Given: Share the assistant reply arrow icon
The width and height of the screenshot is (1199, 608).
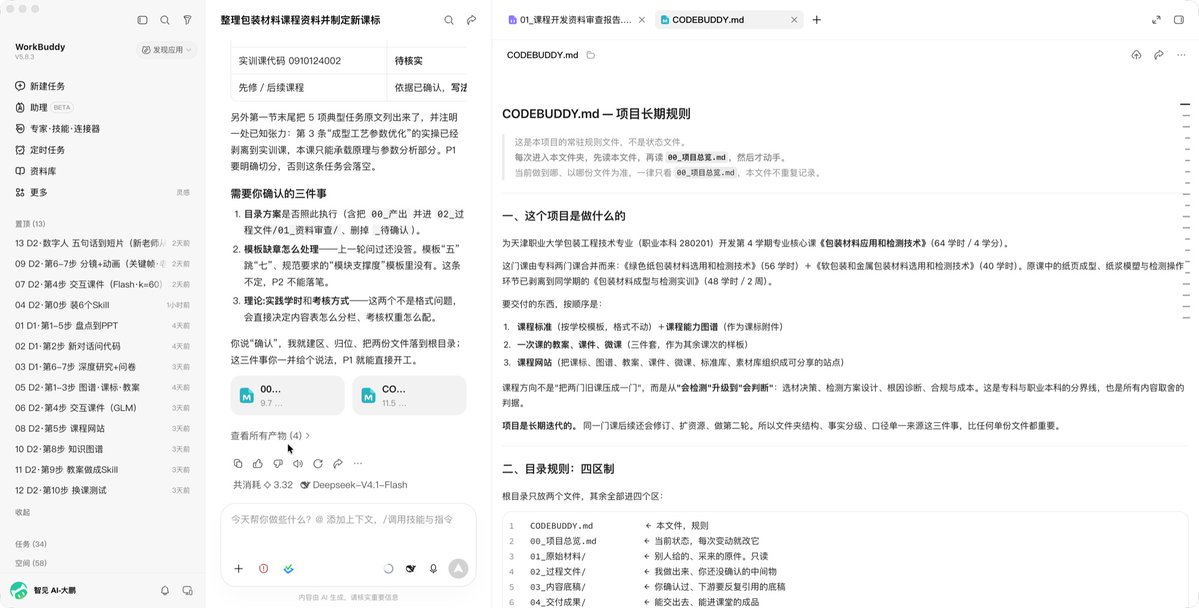Looking at the screenshot, I should pos(337,463).
